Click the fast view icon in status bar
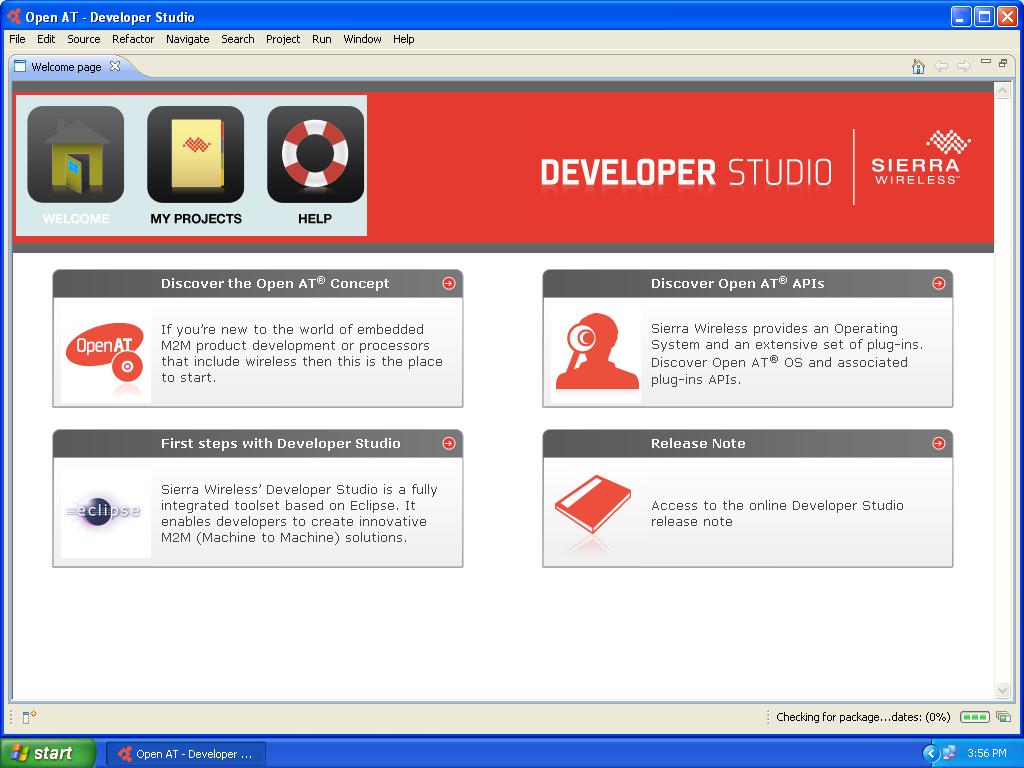This screenshot has width=1024, height=768. [29, 717]
